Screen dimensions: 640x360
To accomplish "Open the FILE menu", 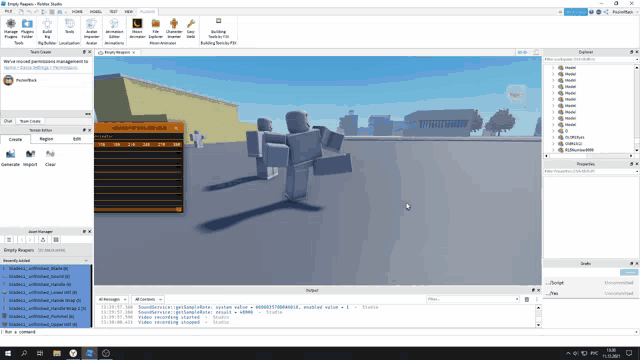I will 8,12.
